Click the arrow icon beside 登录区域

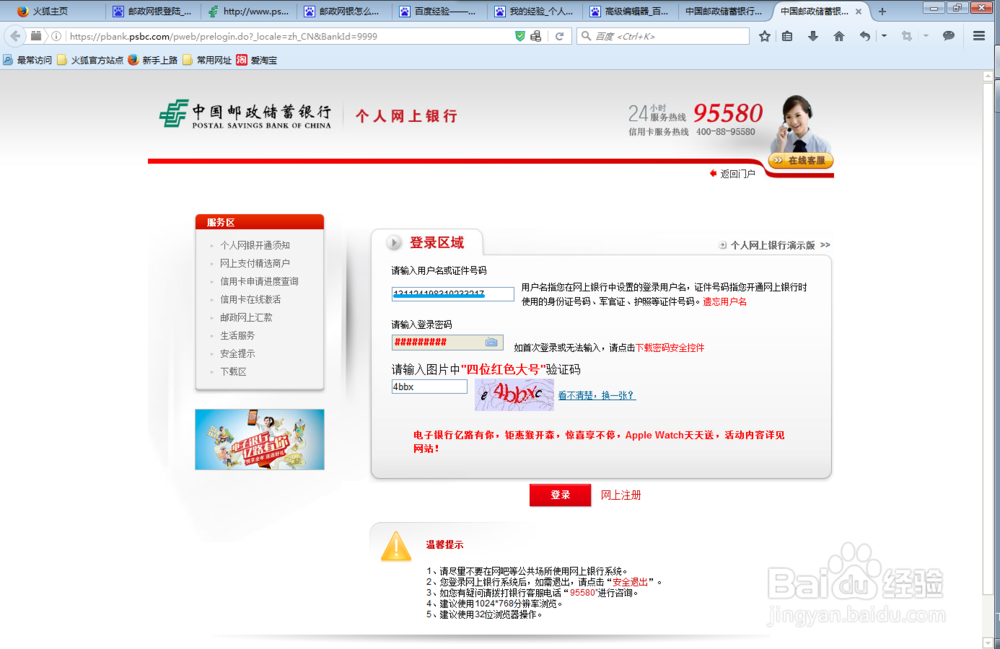click(x=393, y=243)
